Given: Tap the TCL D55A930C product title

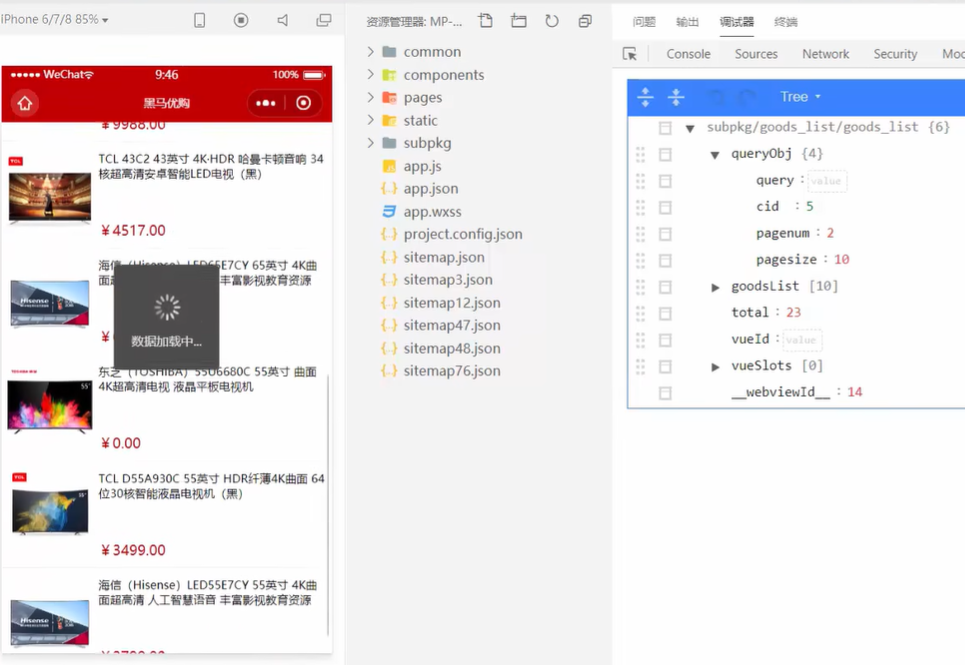Looking at the screenshot, I should (x=211, y=486).
